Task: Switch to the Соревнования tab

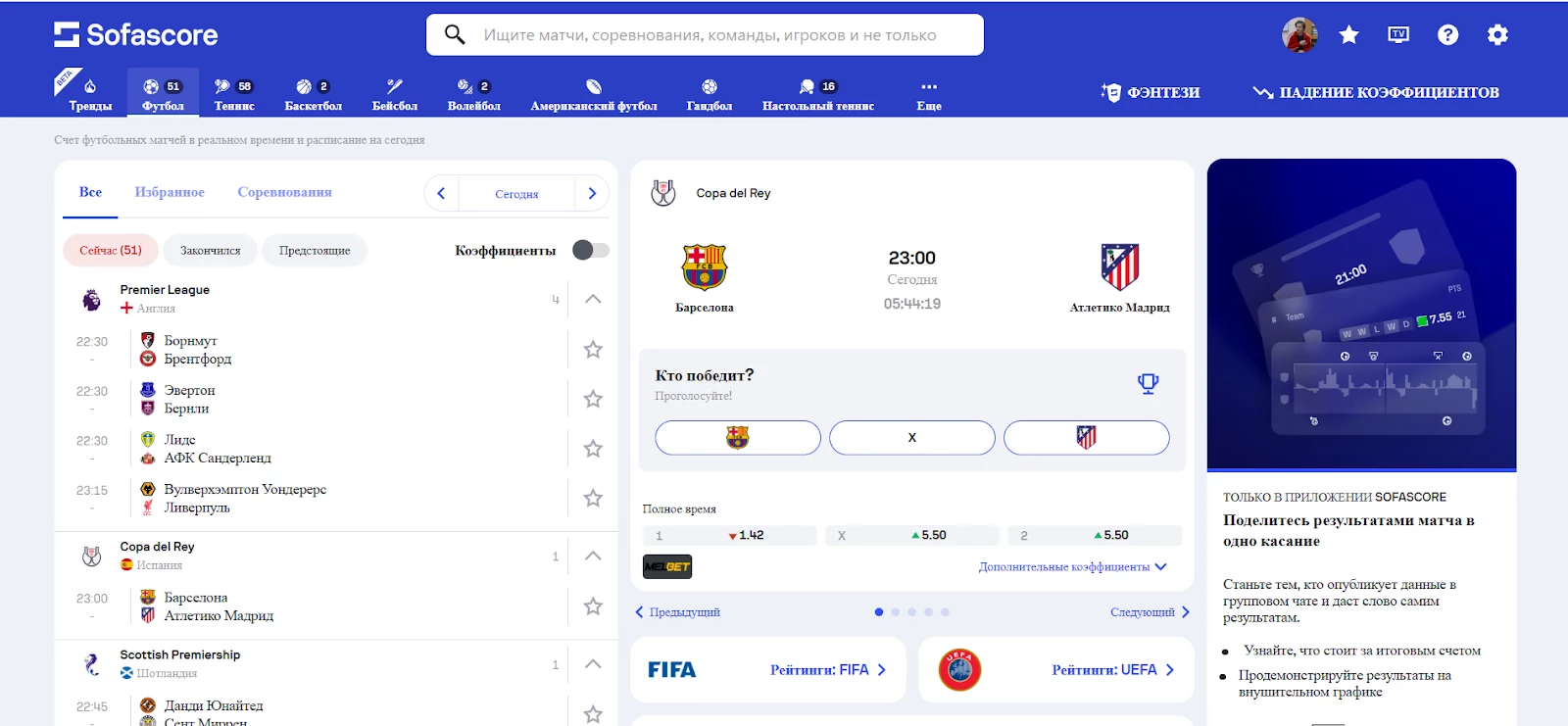Action: point(284,193)
